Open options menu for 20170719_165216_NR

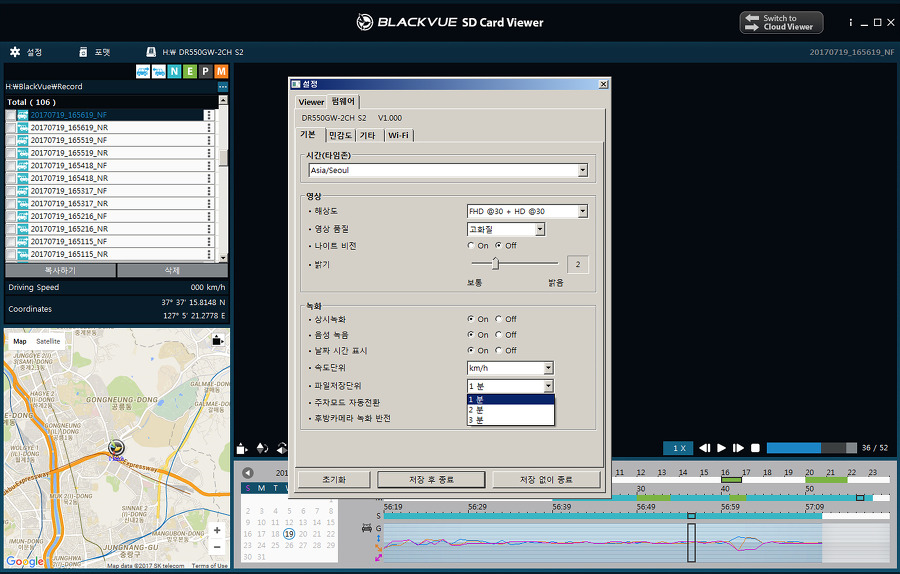(x=209, y=228)
